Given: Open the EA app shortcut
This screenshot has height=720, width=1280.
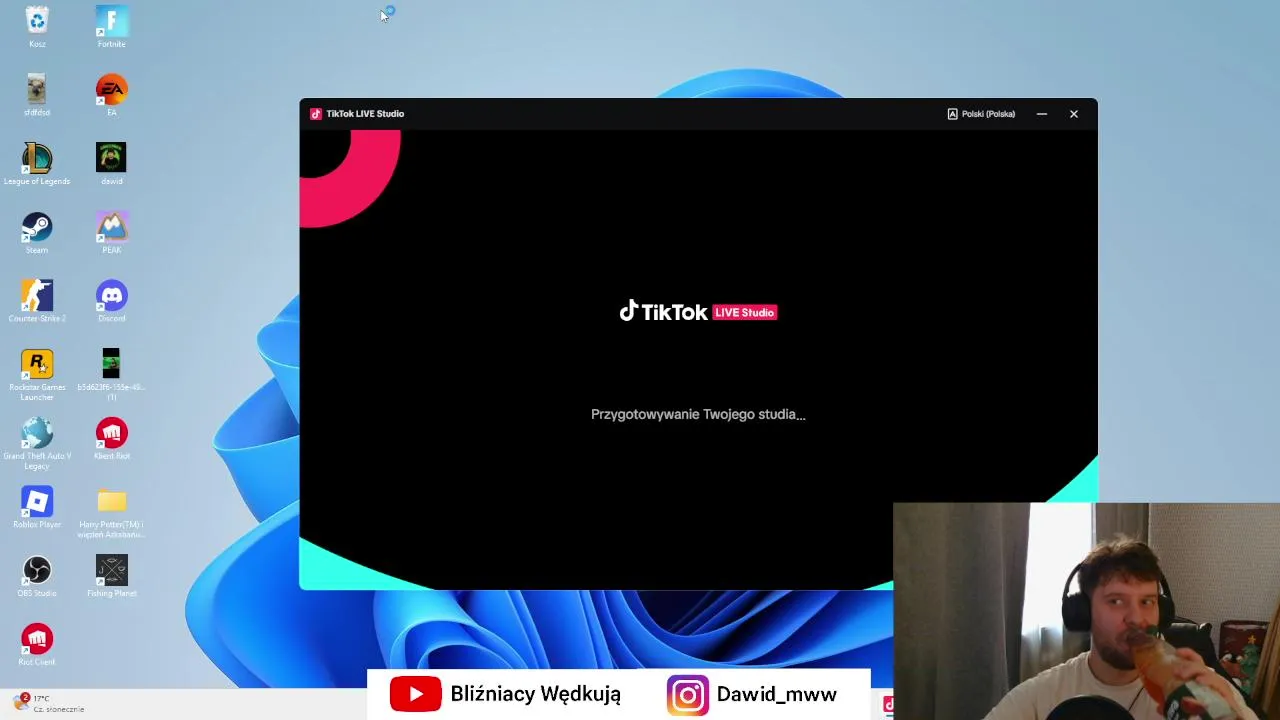Looking at the screenshot, I should 111,95.
